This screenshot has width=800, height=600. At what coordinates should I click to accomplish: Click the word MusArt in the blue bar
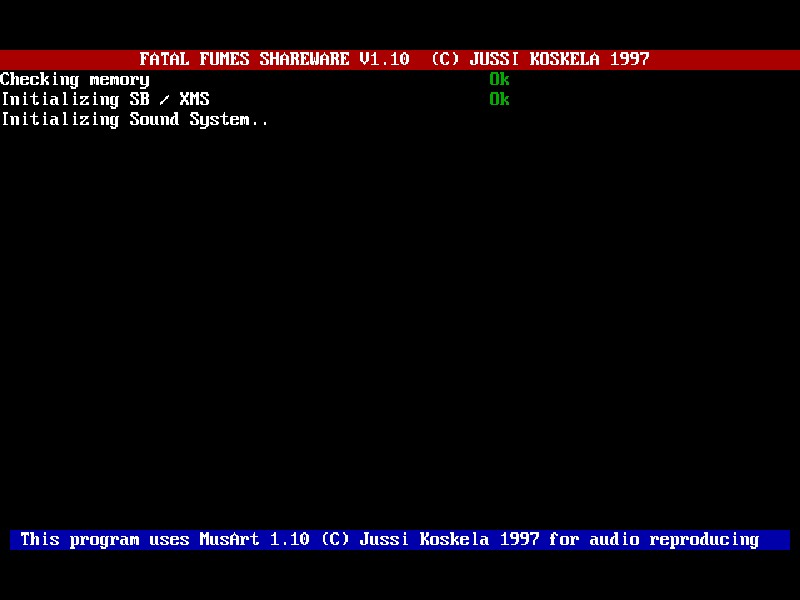click(x=229, y=539)
